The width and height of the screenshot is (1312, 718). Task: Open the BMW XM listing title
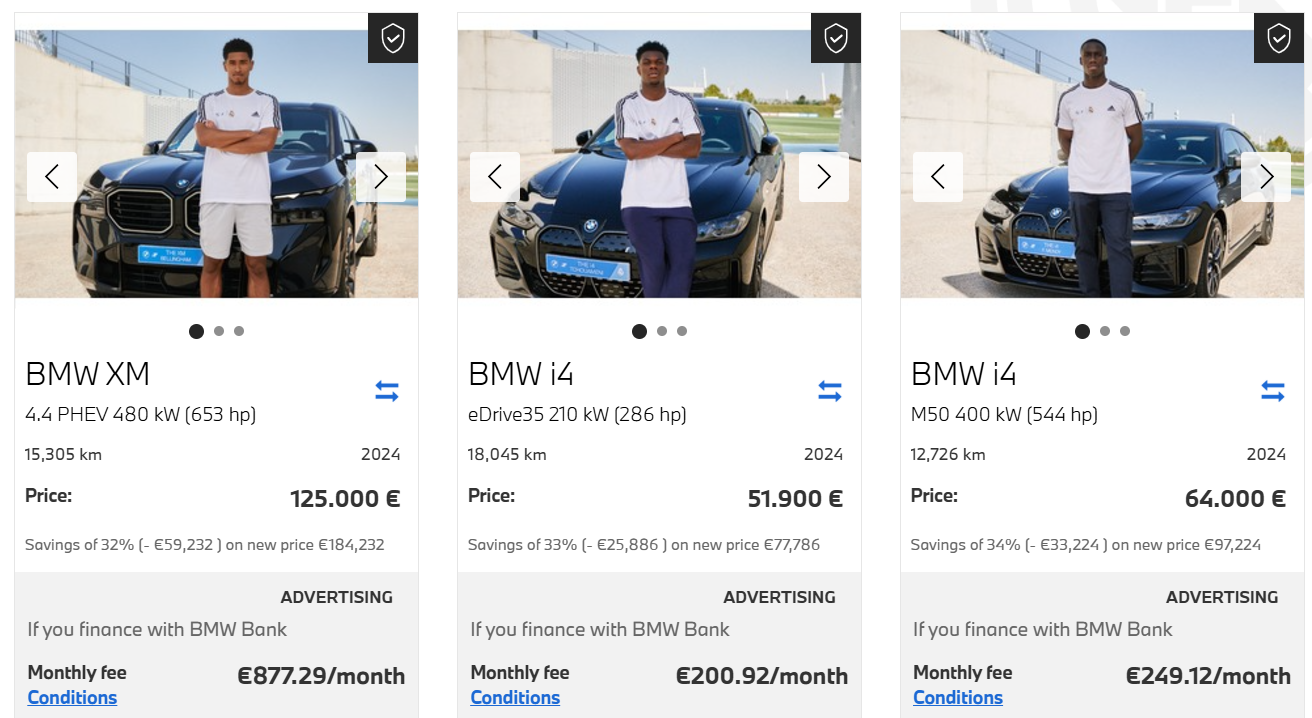tap(88, 375)
